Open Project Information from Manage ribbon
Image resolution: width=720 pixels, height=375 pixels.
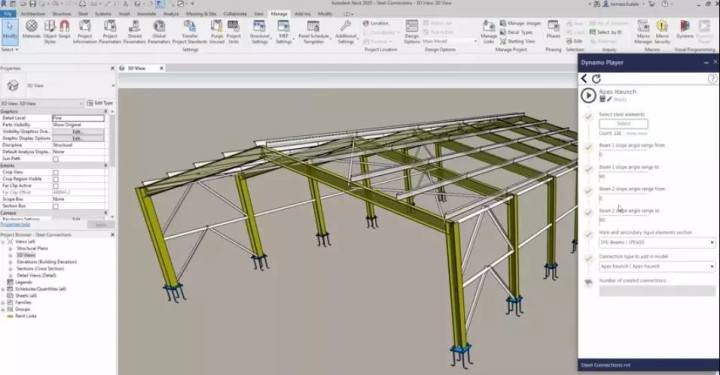point(84,32)
